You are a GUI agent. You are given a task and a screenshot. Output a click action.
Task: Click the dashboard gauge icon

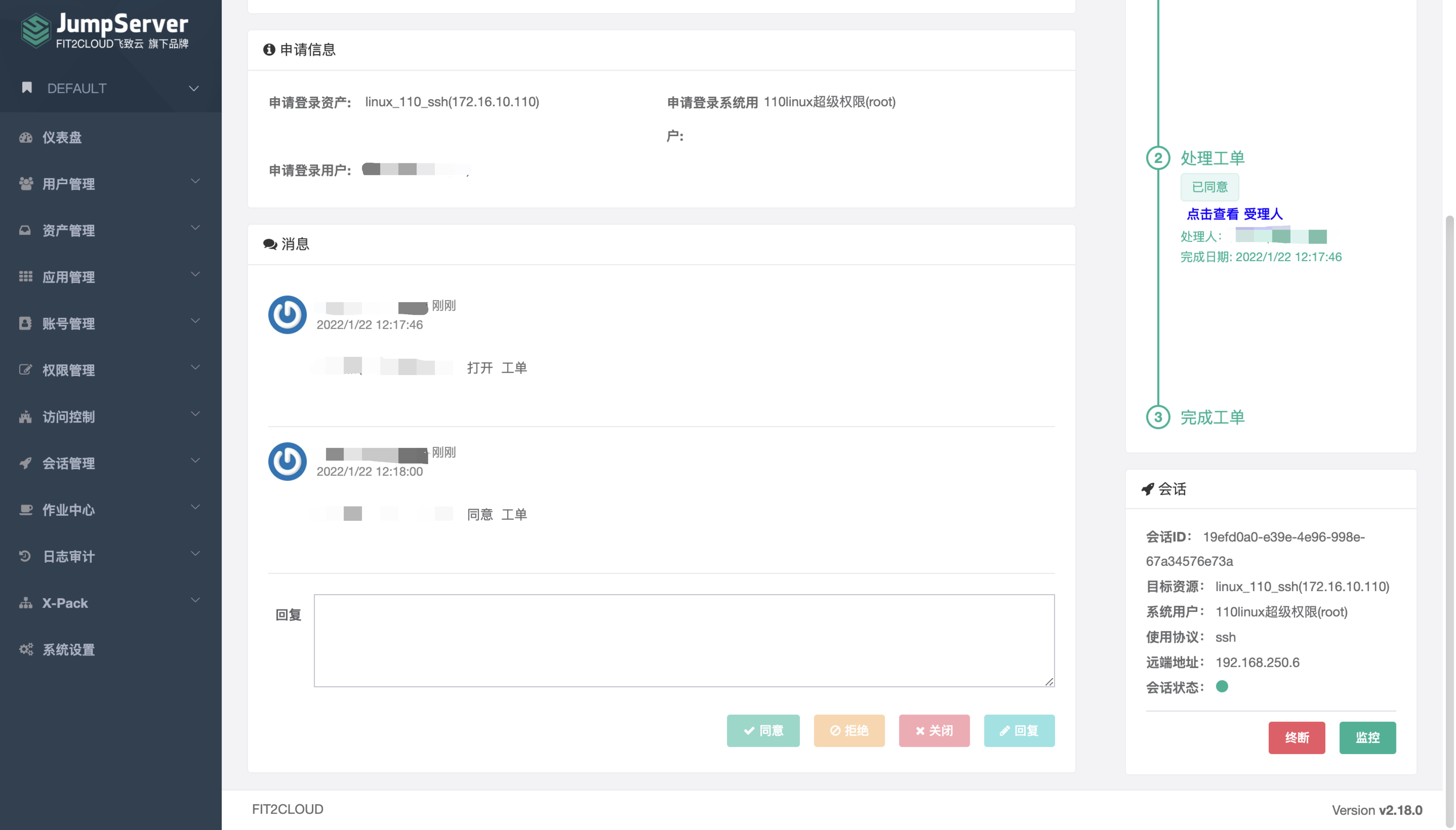point(26,137)
